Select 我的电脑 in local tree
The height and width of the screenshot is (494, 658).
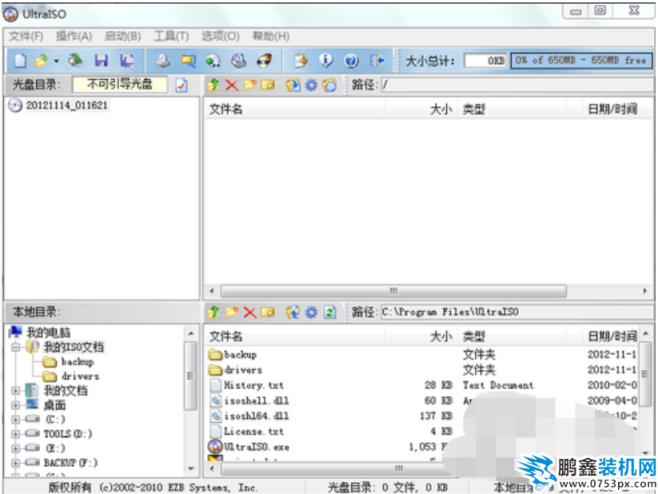tap(48, 332)
